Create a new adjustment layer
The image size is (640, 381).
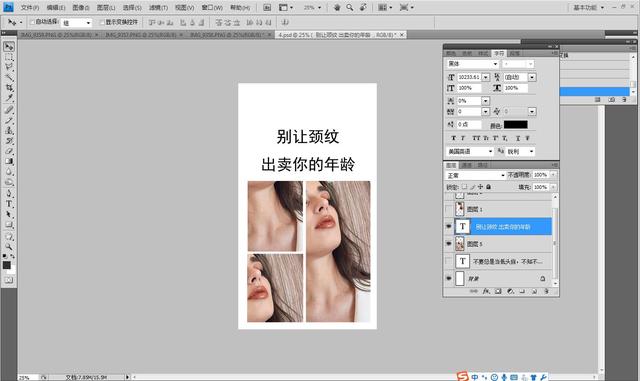coord(510,291)
